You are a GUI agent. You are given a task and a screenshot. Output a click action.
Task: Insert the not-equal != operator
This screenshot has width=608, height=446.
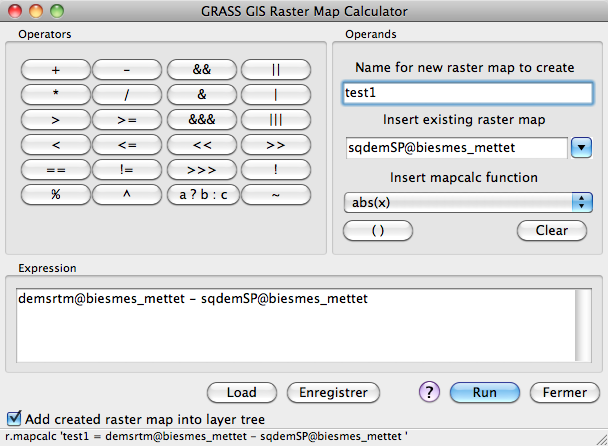(127, 170)
